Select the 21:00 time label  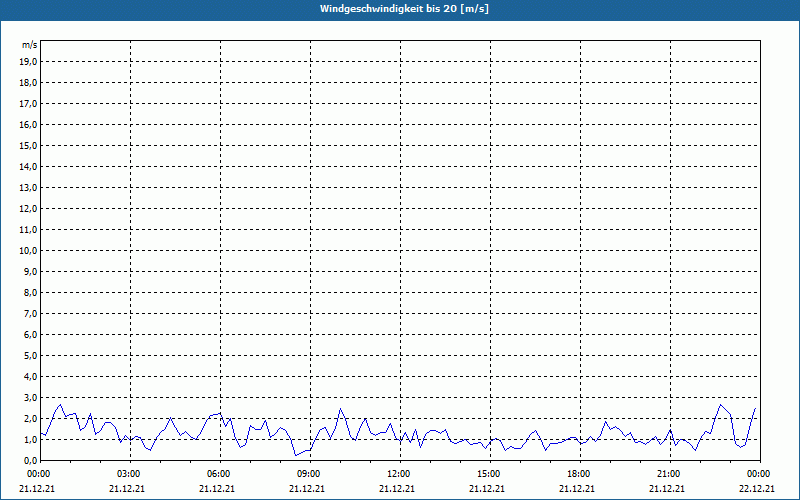coord(667,473)
